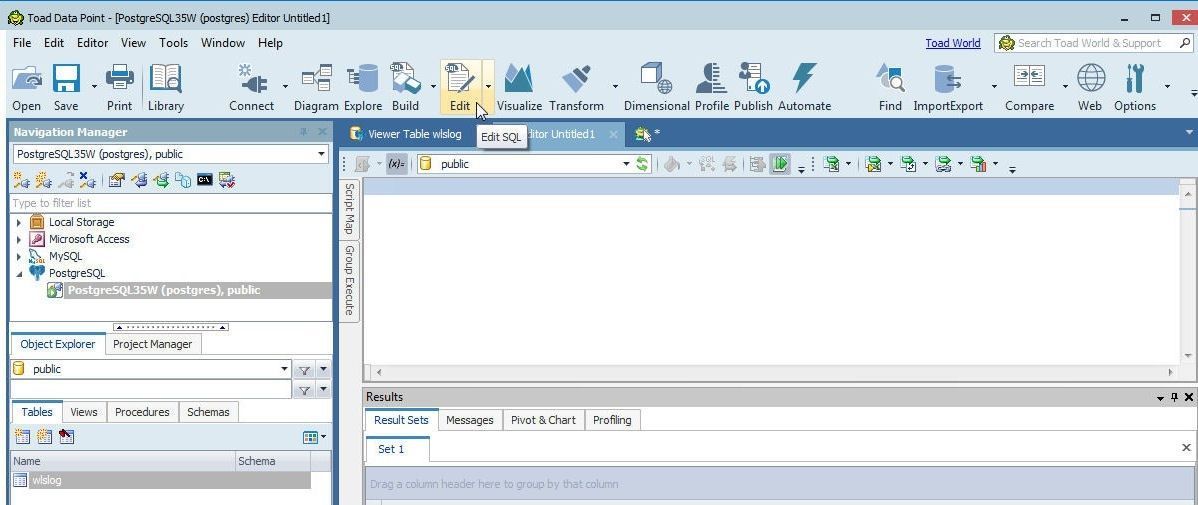The image size is (1198, 505).
Task: Open the dropdown arrow next to Connect
Action: pyautogui.click(x=285, y=86)
